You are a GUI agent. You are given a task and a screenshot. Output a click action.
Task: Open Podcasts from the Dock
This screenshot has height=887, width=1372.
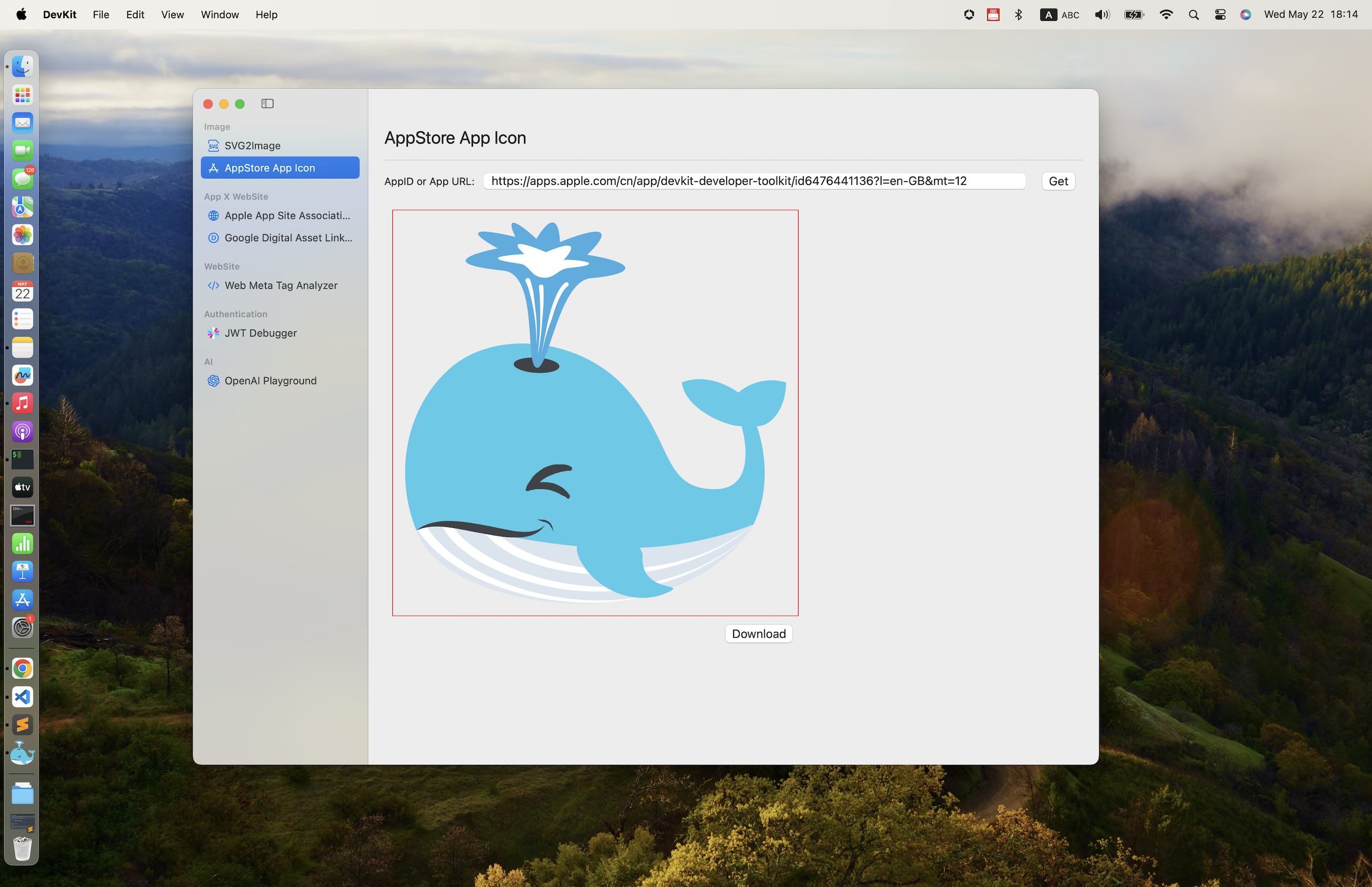point(23,431)
